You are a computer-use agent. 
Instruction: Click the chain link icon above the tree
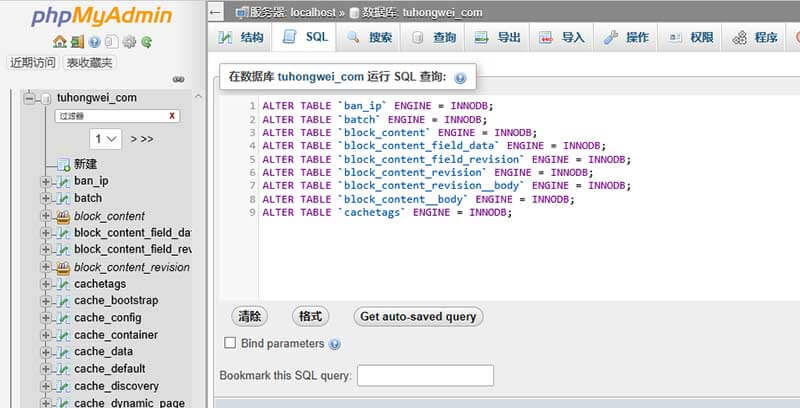179,79
